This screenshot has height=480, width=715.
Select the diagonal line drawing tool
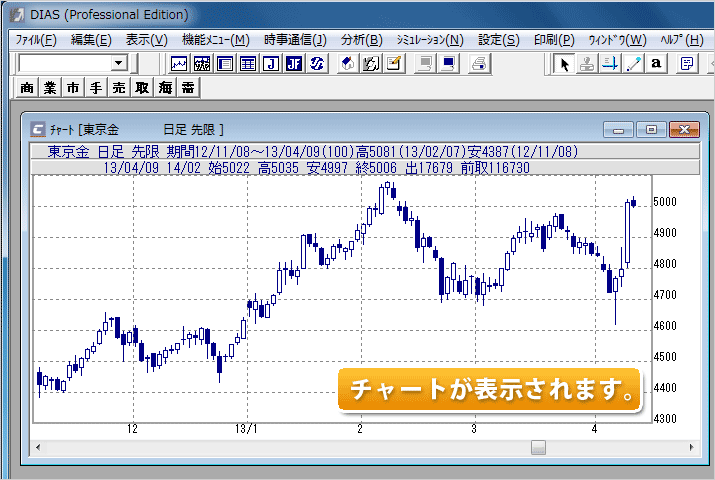(633, 64)
